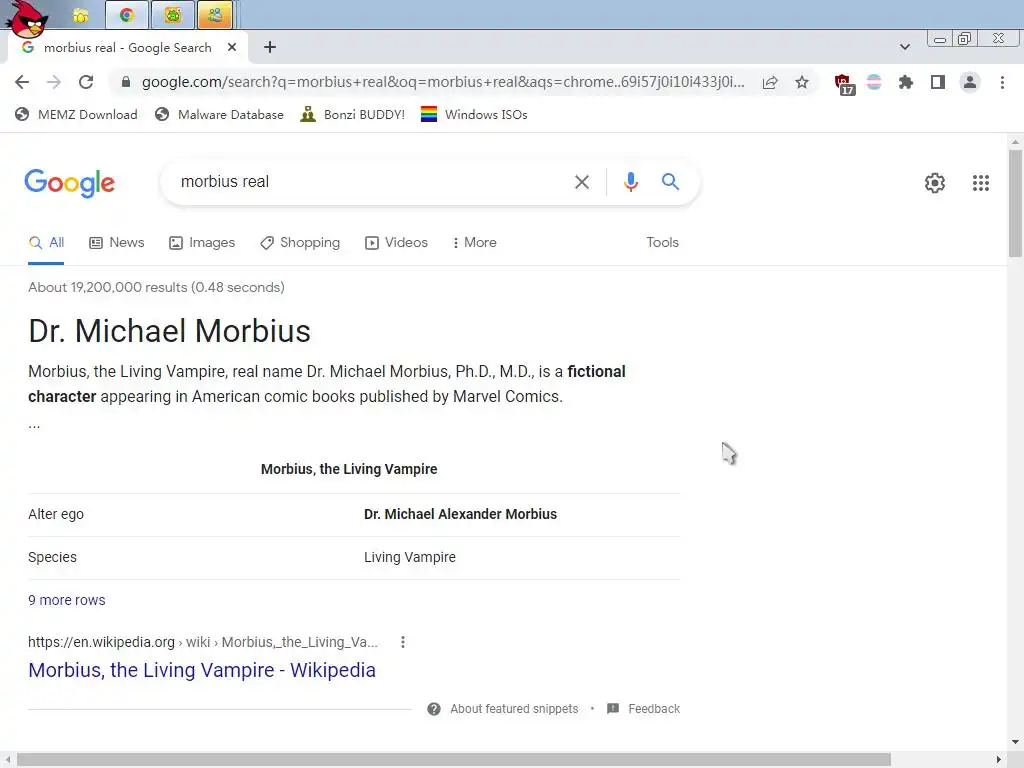Open the Chrome profile avatar
The height and width of the screenshot is (768, 1024).
(x=970, y=82)
